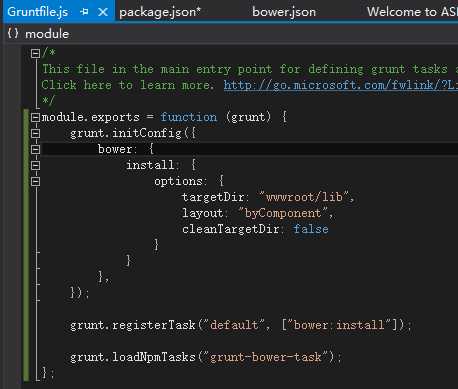
Task: Click the "default" string in registerTask
Action: click(234, 325)
